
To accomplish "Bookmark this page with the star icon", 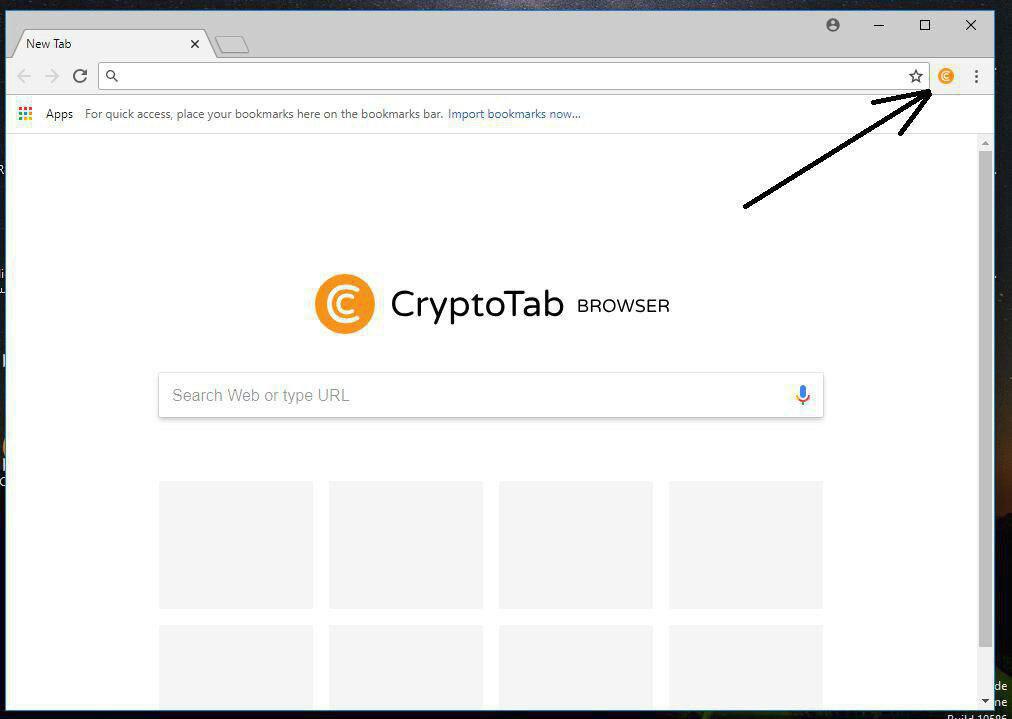I will [915, 76].
